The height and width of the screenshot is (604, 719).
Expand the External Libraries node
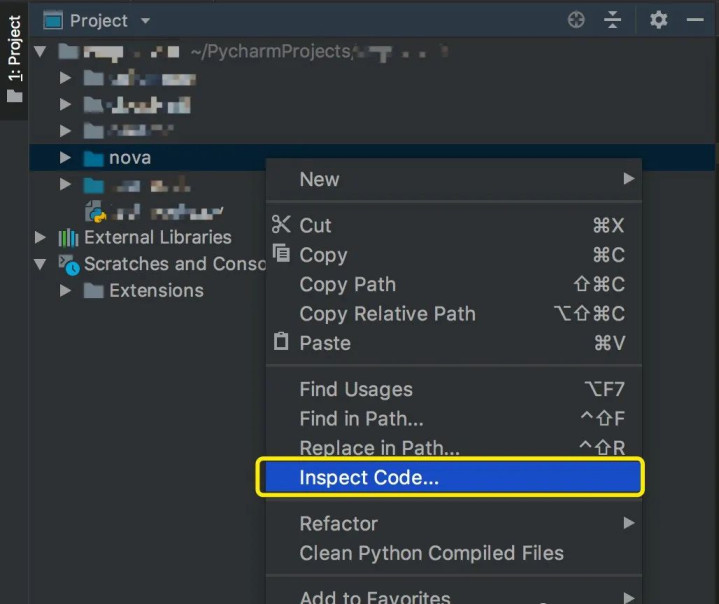click(40, 238)
